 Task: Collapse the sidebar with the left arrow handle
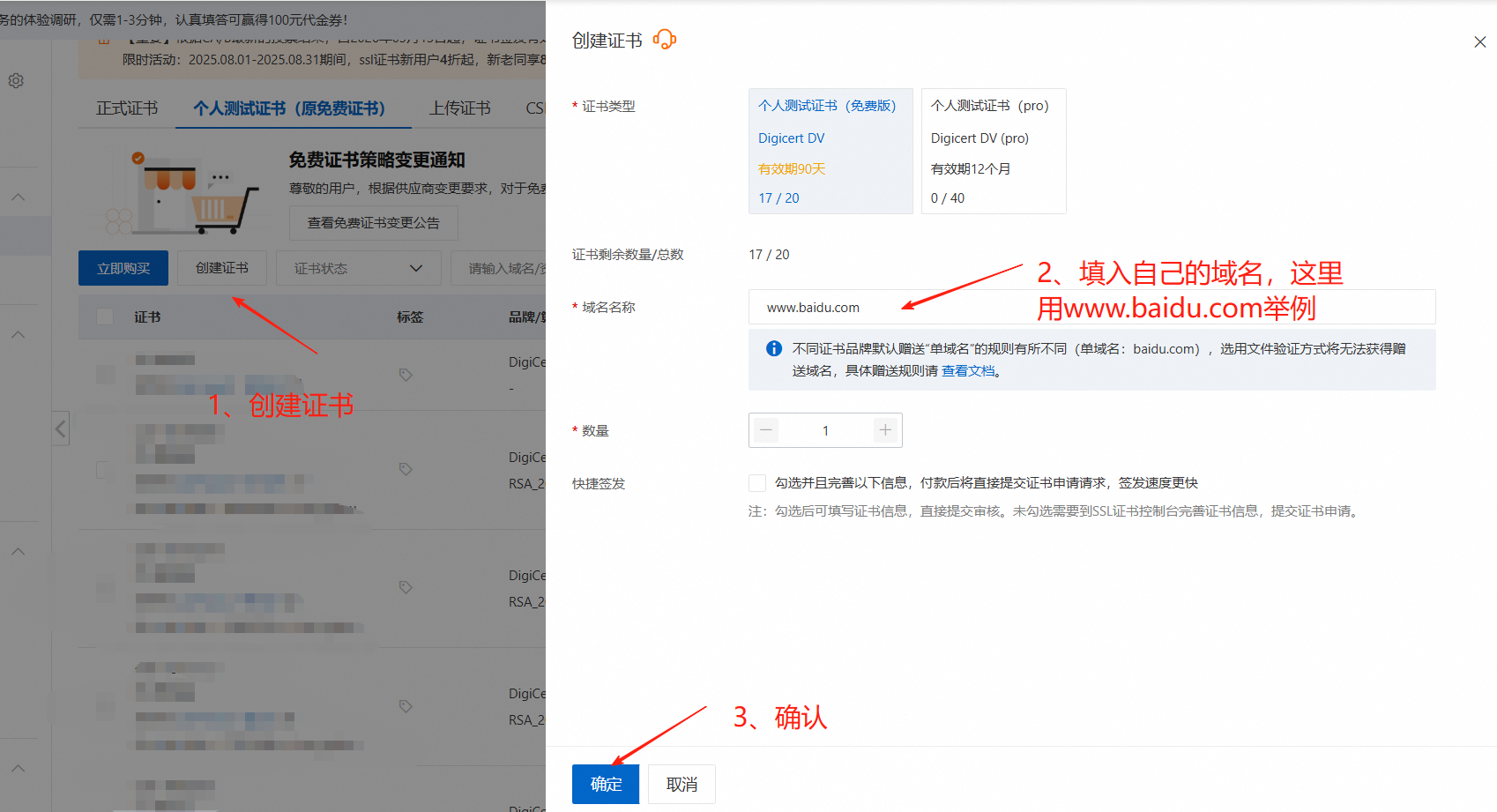pyautogui.click(x=60, y=428)
